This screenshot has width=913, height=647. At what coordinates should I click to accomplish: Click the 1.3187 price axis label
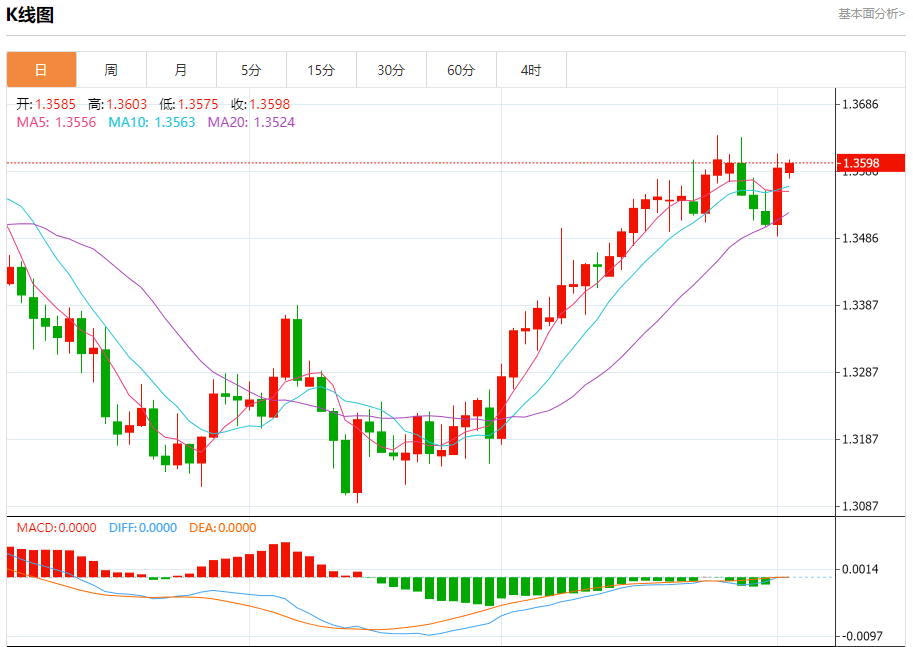click(860, 439)
